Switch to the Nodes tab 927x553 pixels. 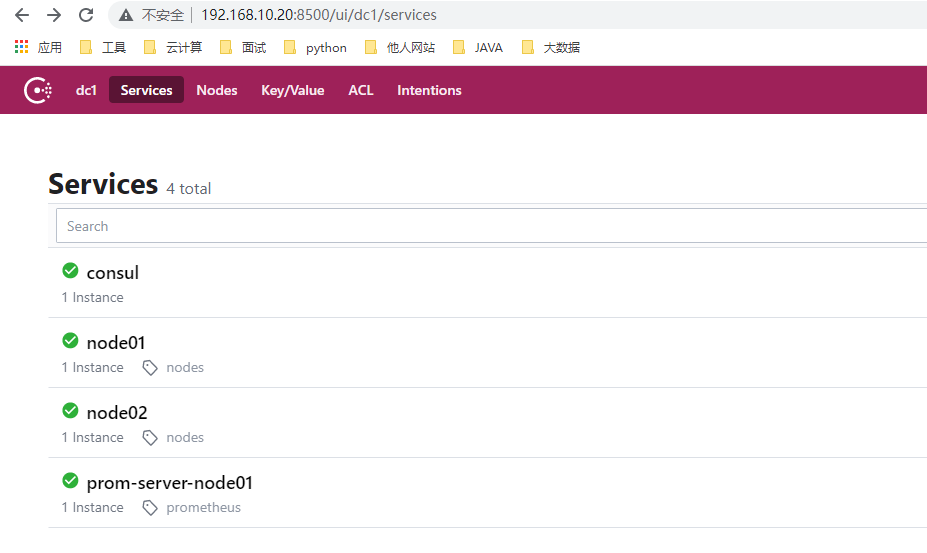[217, 90]
